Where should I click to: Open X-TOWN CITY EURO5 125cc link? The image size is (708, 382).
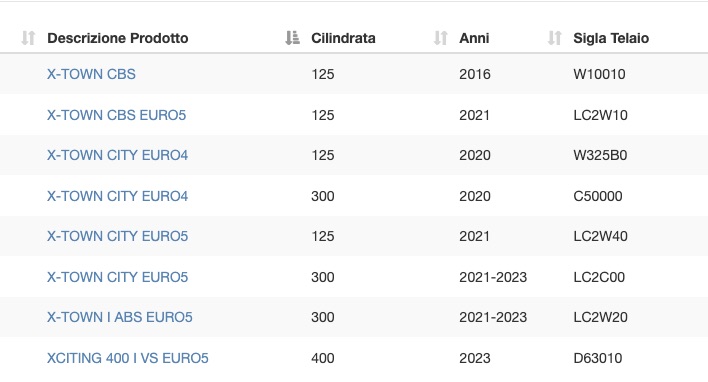(x=117, y=236)
